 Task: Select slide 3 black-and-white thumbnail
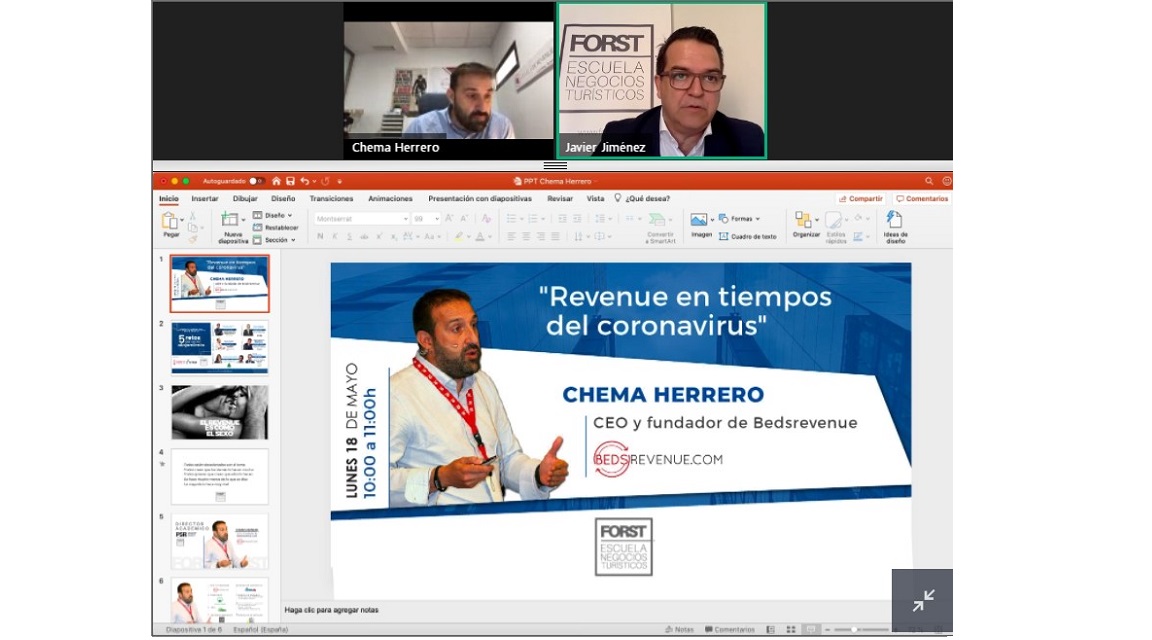(x=220, y=412)
